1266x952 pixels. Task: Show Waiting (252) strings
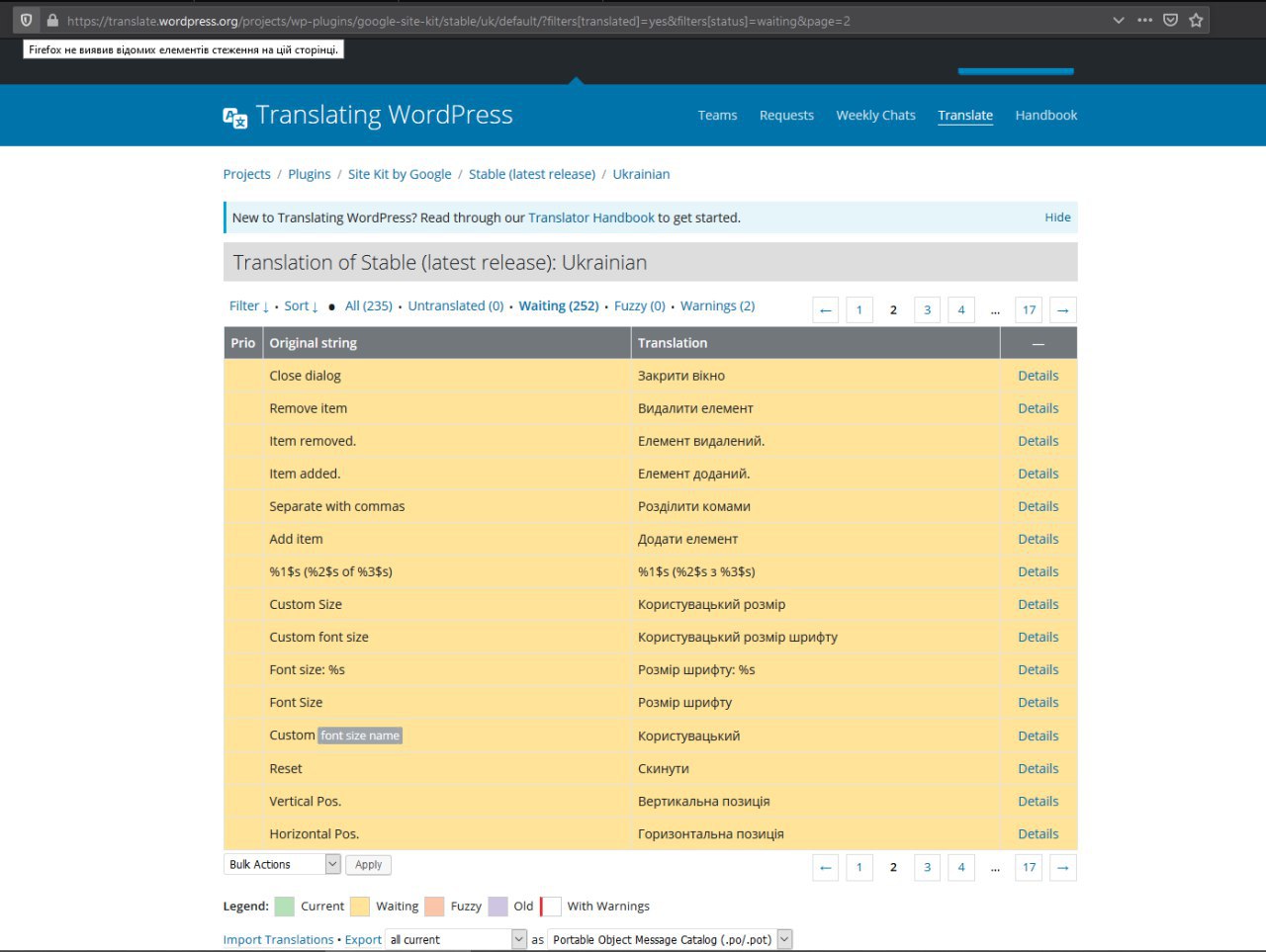pos(559,306)
